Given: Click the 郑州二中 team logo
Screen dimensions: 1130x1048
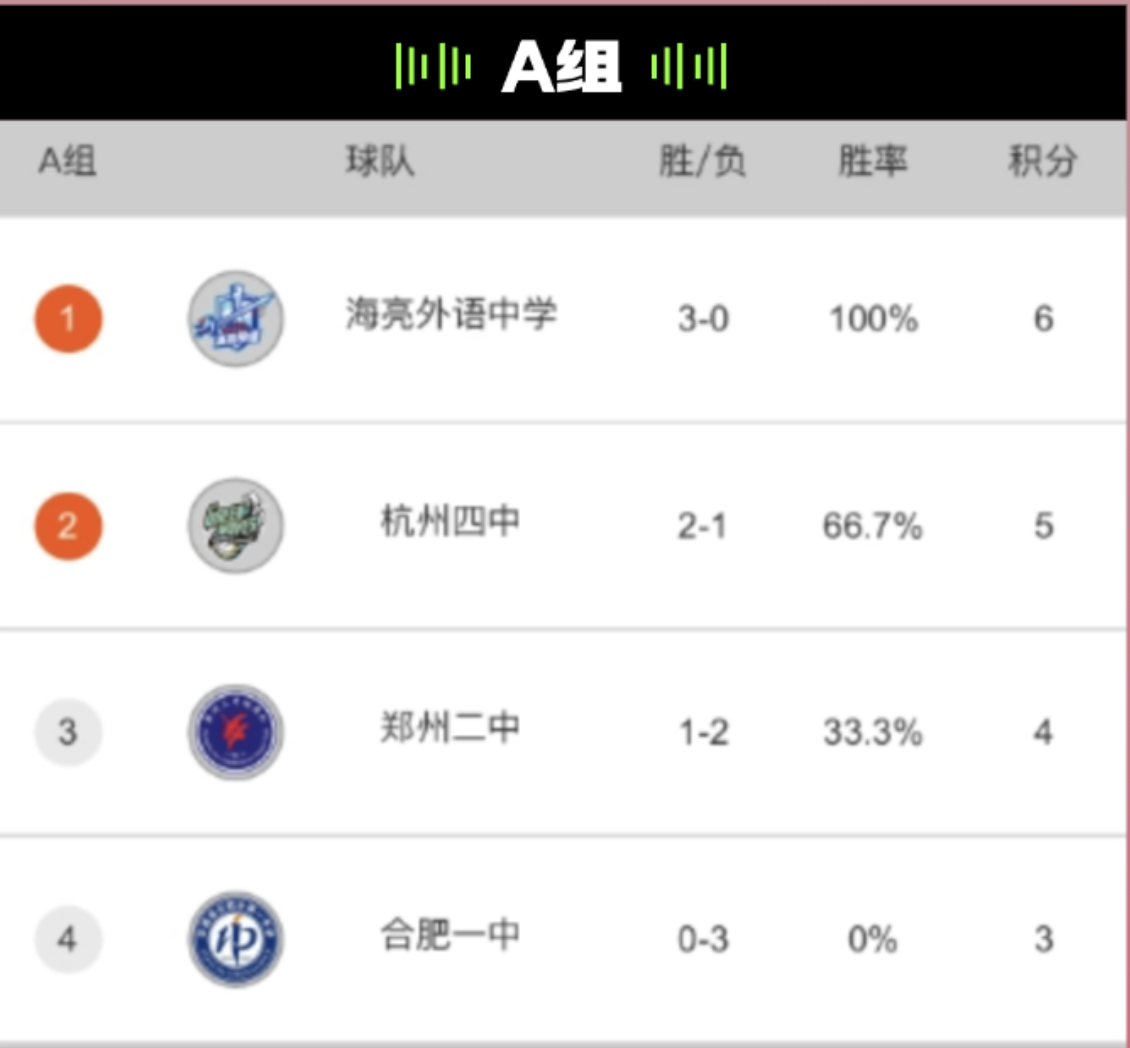Looking at the screenshot, I should tap(236, 732).
